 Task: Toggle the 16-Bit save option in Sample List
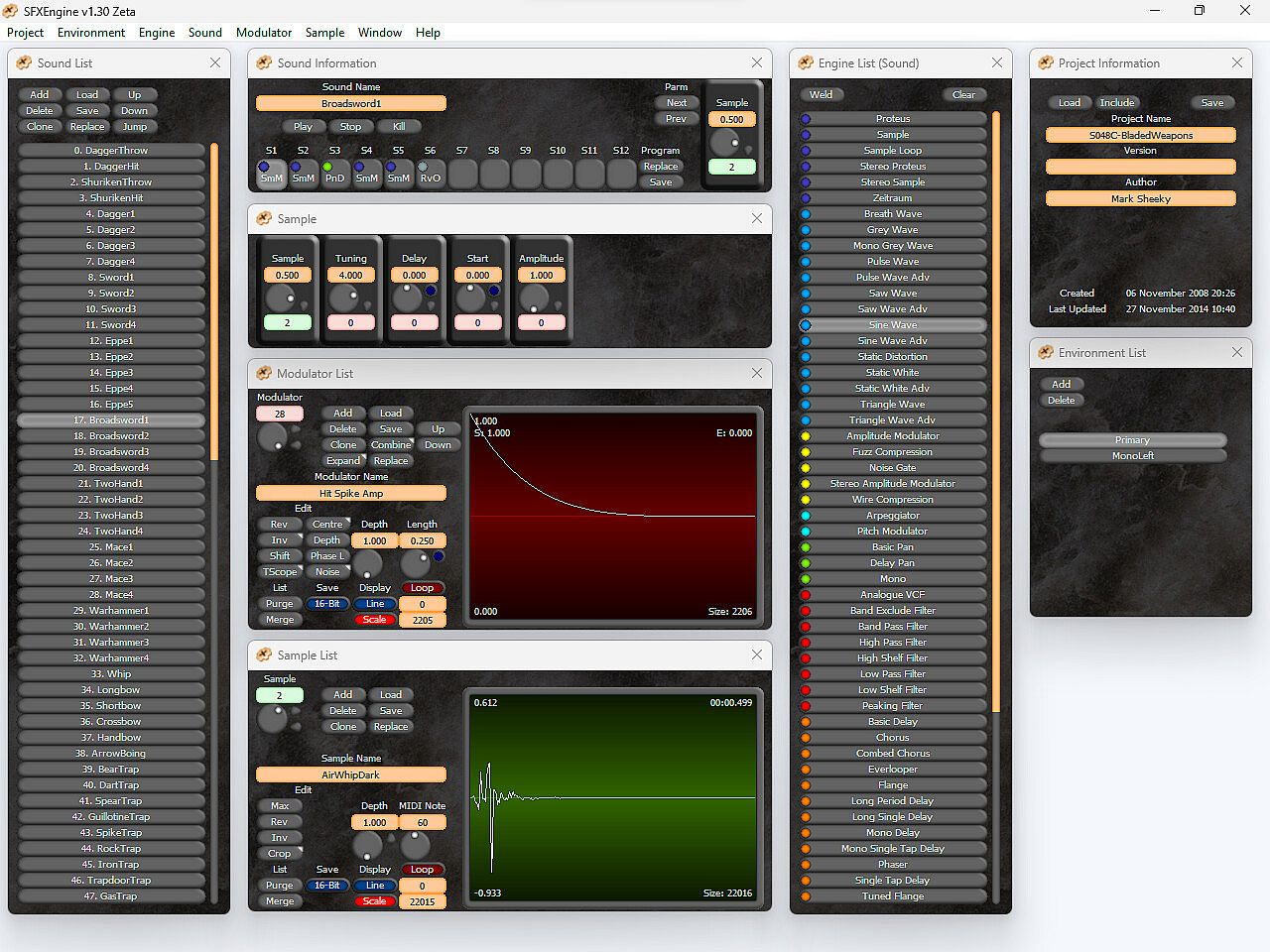tap(326, 886)
